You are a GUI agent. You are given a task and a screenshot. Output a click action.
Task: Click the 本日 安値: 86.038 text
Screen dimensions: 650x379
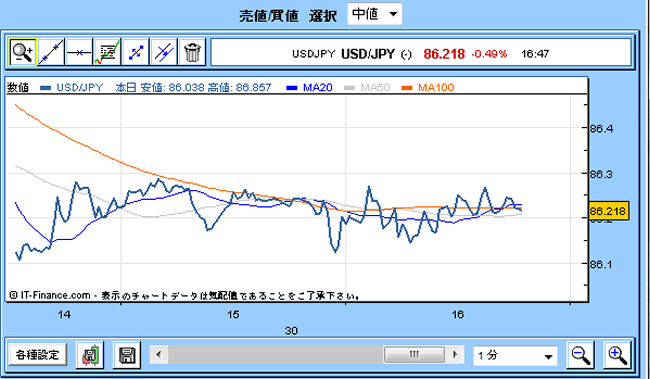pos(160,87)
